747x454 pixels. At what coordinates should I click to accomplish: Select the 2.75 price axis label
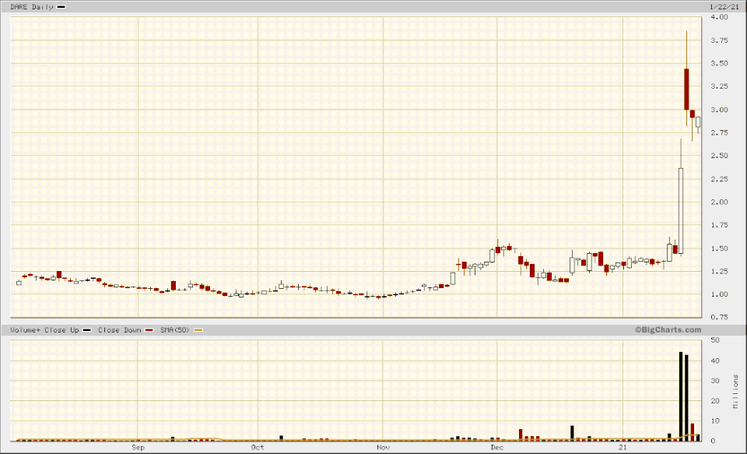[719, 132]
